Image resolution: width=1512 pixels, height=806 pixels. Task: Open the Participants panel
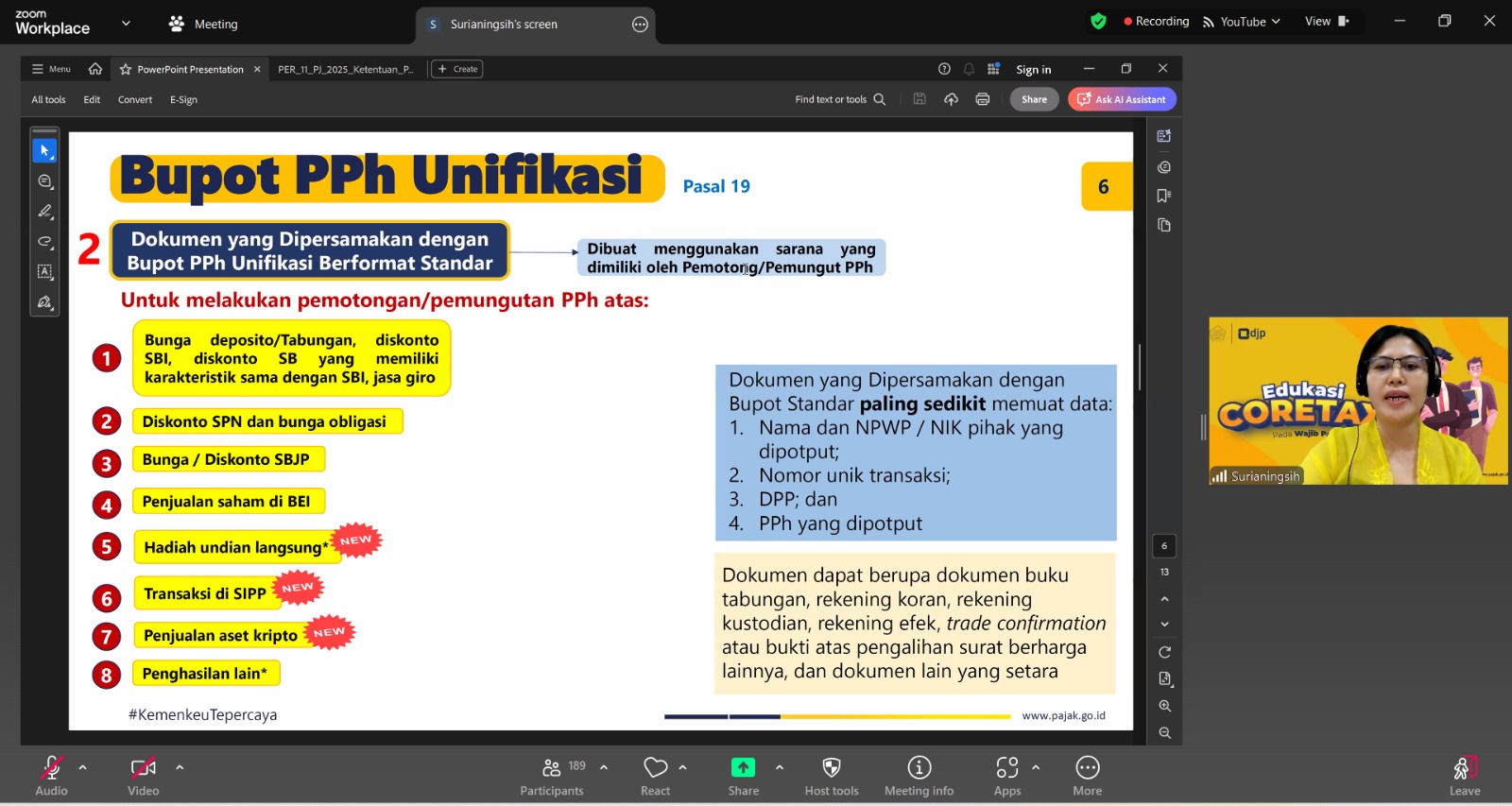[x=552, y=768]
